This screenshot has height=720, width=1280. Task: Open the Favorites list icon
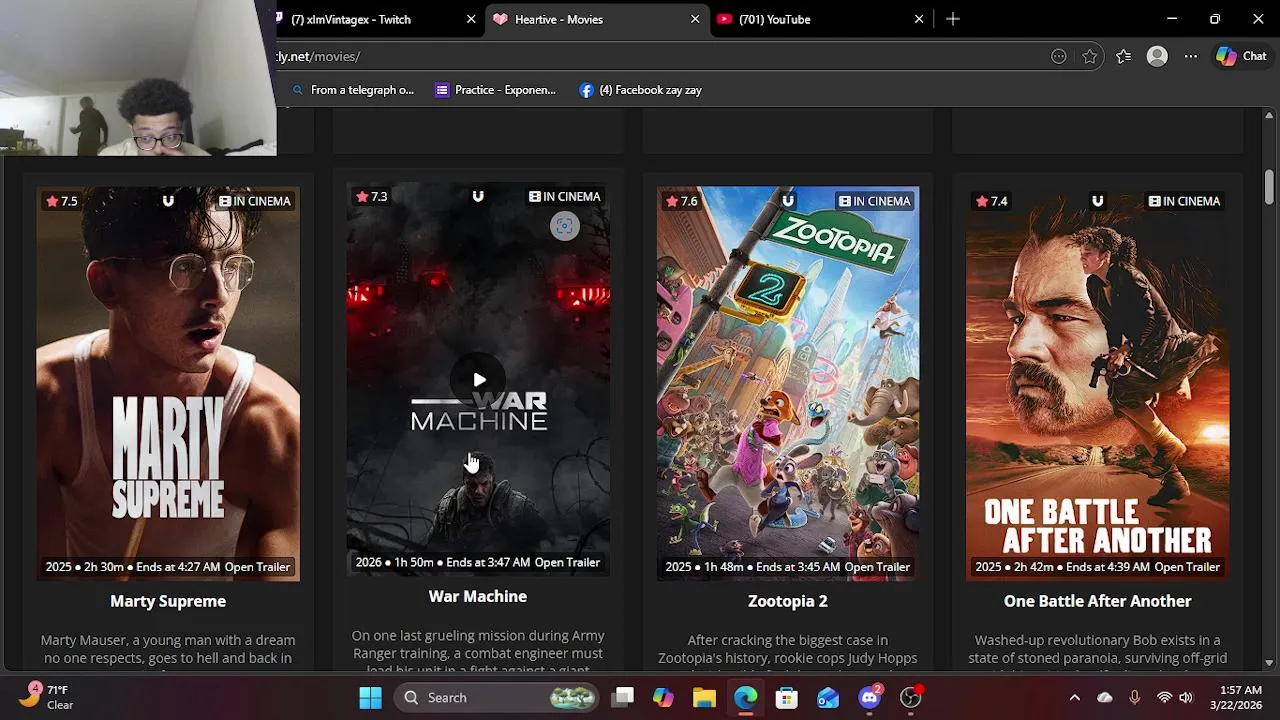tap(1124, 57)
